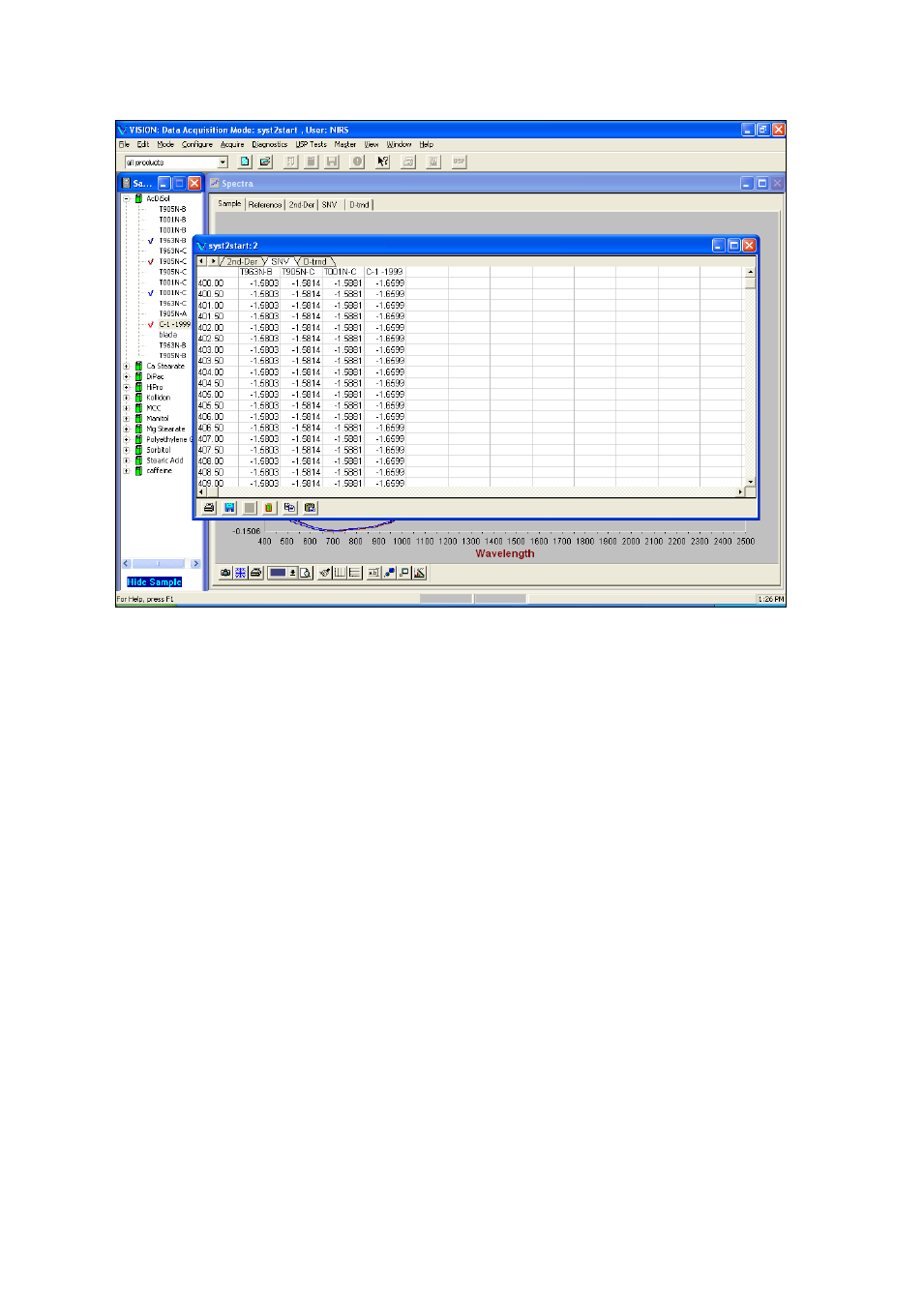Click the chart icon at end of Spectra toolbar
This screenshot has height=1306, width=924.
point(420,573)
